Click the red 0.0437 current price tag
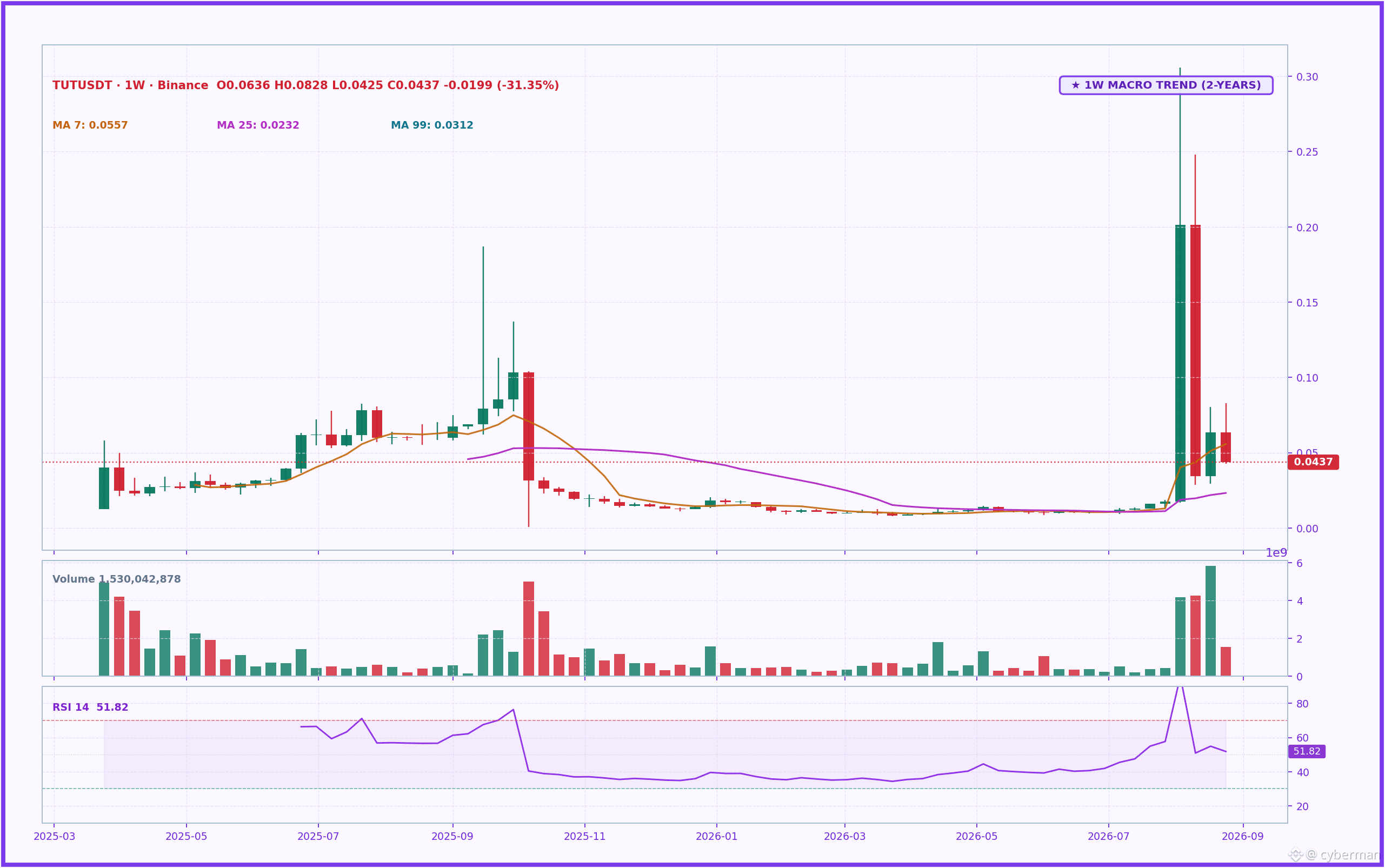 click(1313, 462)
